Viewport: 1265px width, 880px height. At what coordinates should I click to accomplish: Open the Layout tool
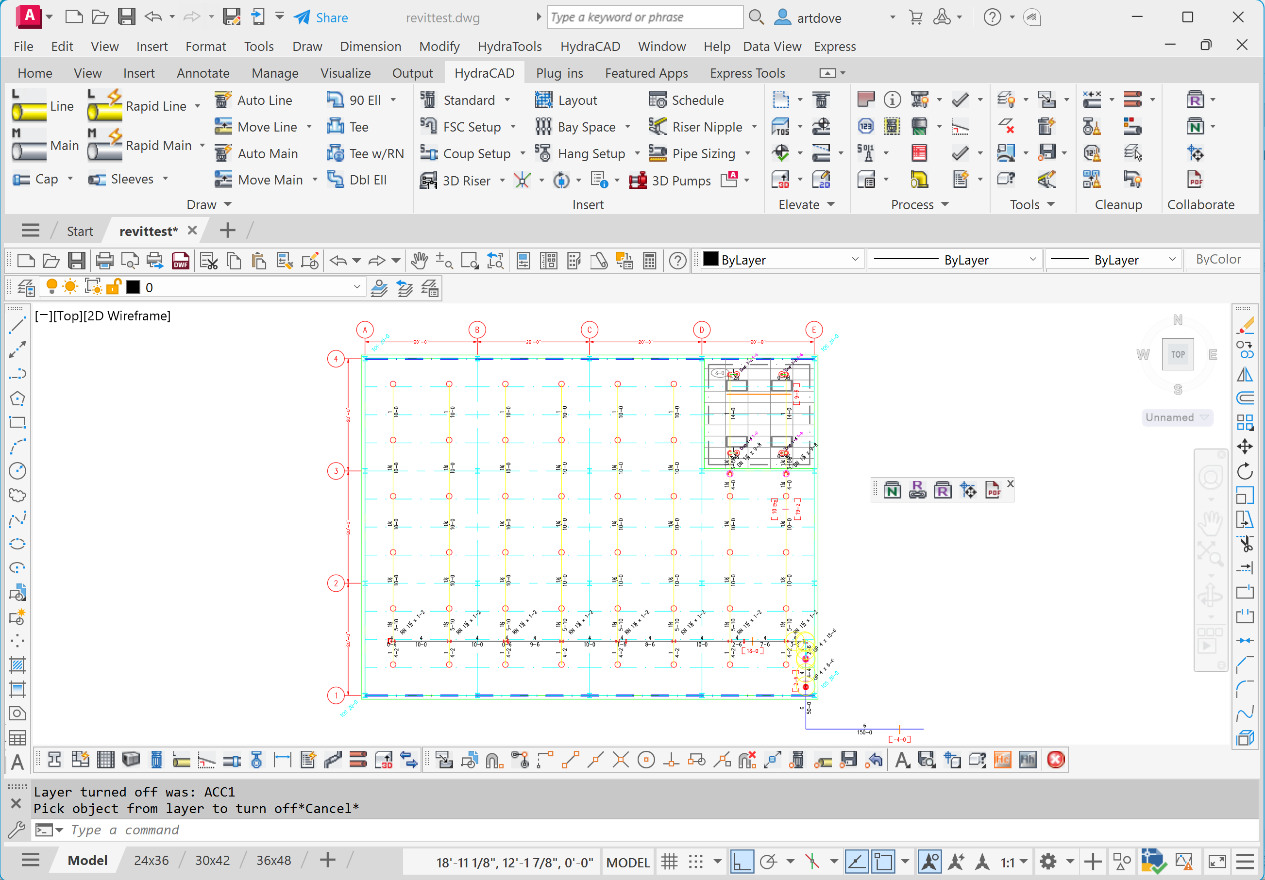tap(566, 100)
